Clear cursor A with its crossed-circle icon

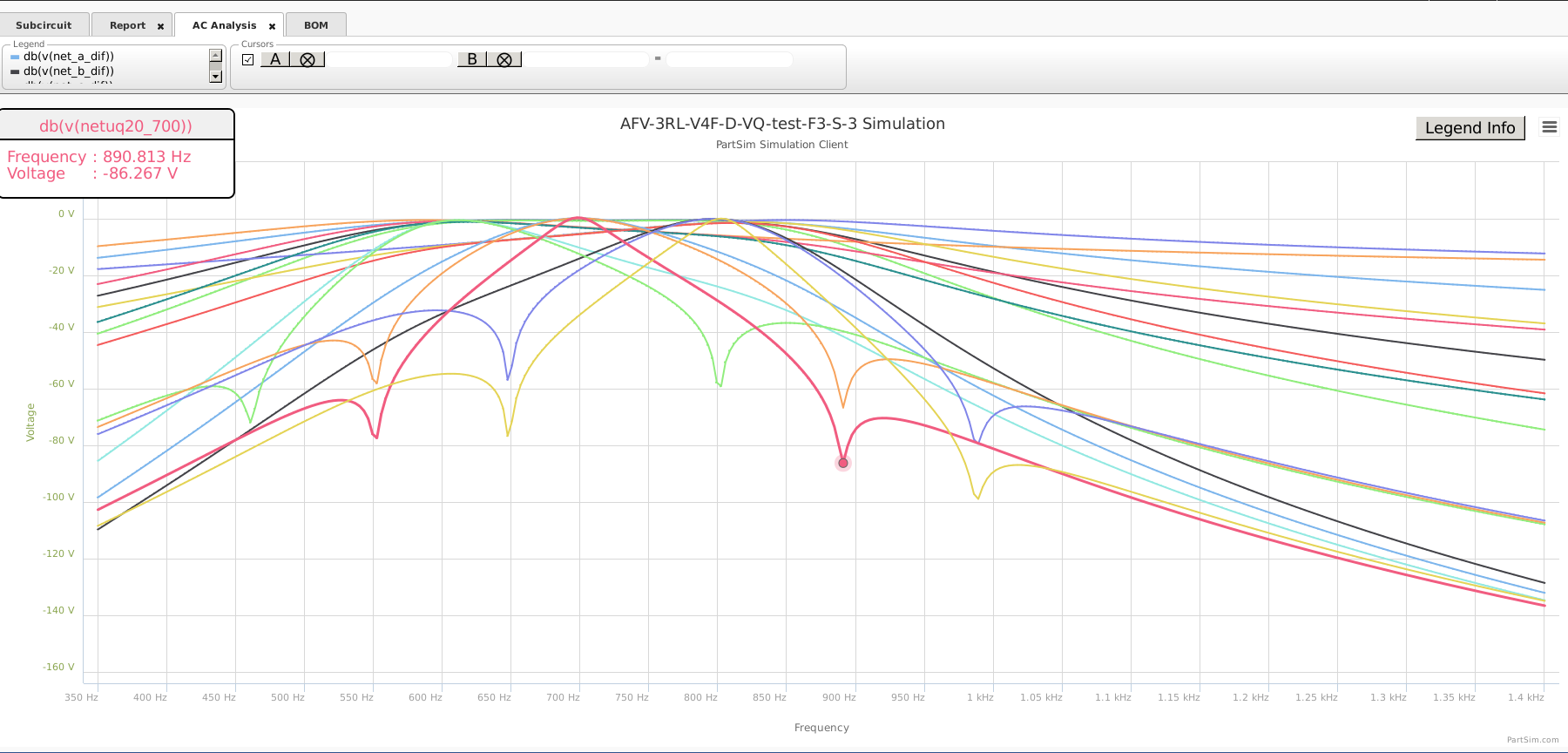coord(308,59)
